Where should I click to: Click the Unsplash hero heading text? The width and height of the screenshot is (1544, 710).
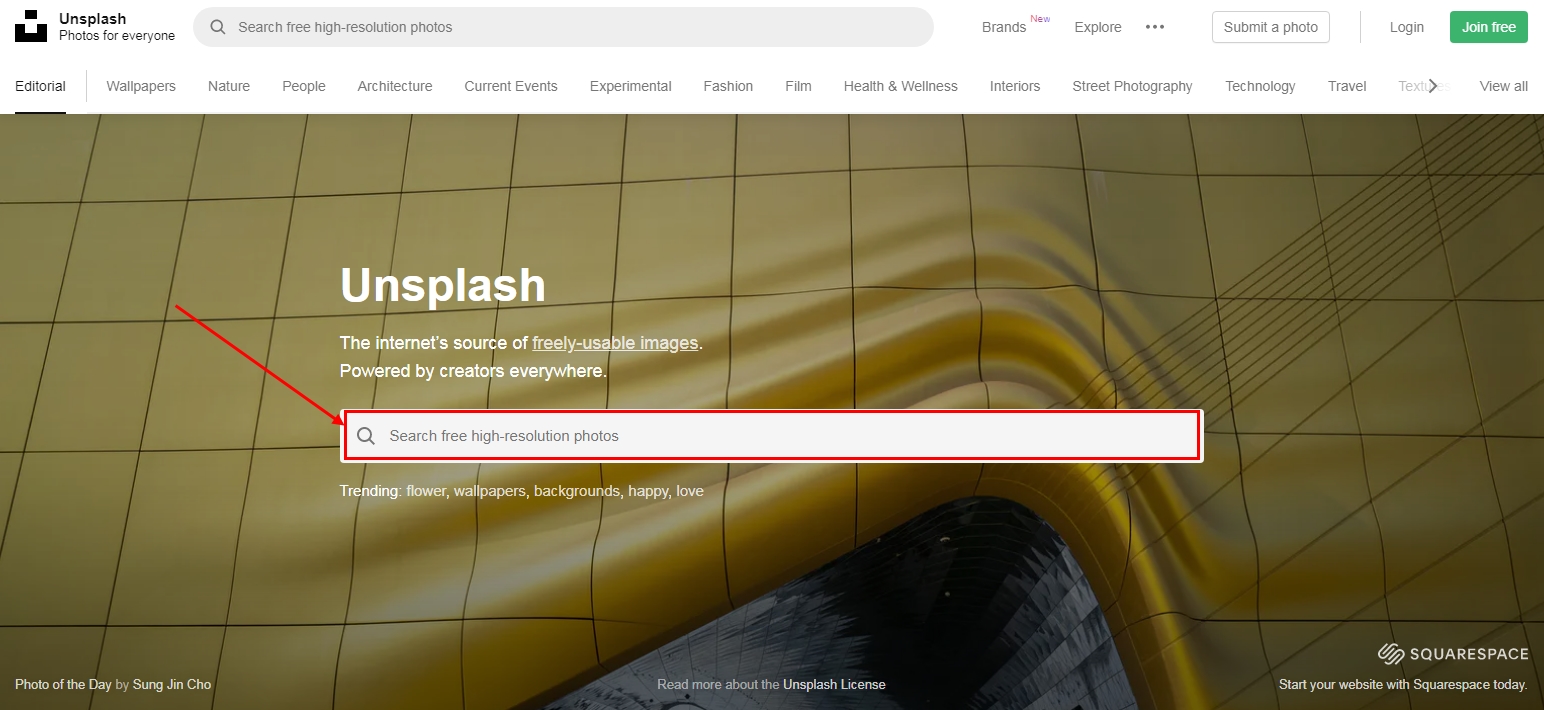[x=443, y=286]
